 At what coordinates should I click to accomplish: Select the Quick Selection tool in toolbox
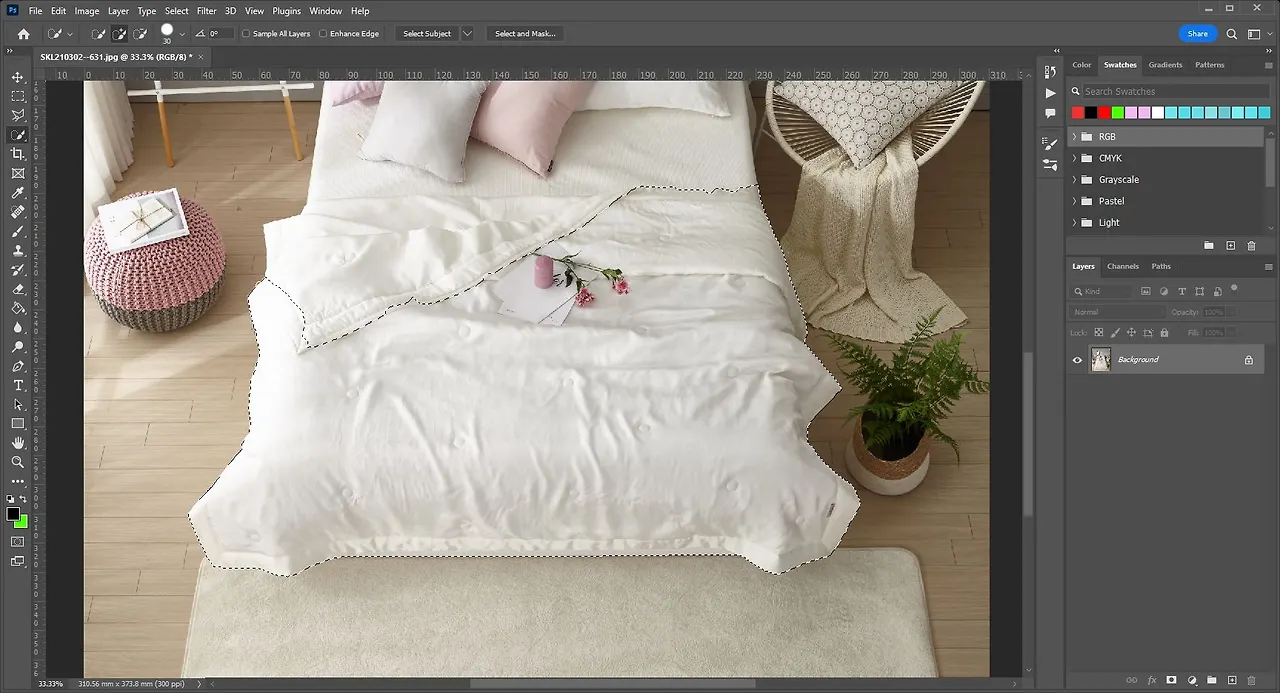pos(18,135)
